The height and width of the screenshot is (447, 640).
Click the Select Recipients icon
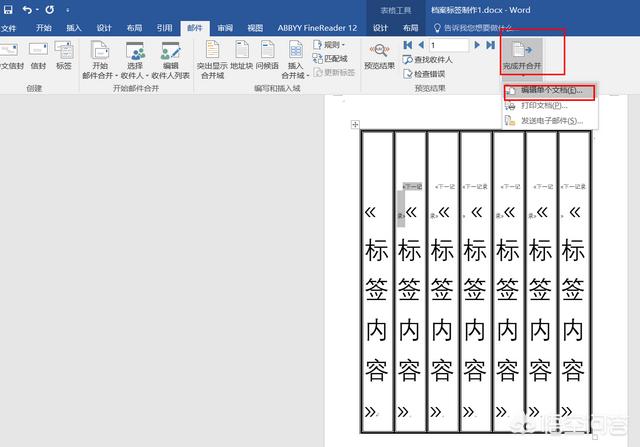point(135,60)
